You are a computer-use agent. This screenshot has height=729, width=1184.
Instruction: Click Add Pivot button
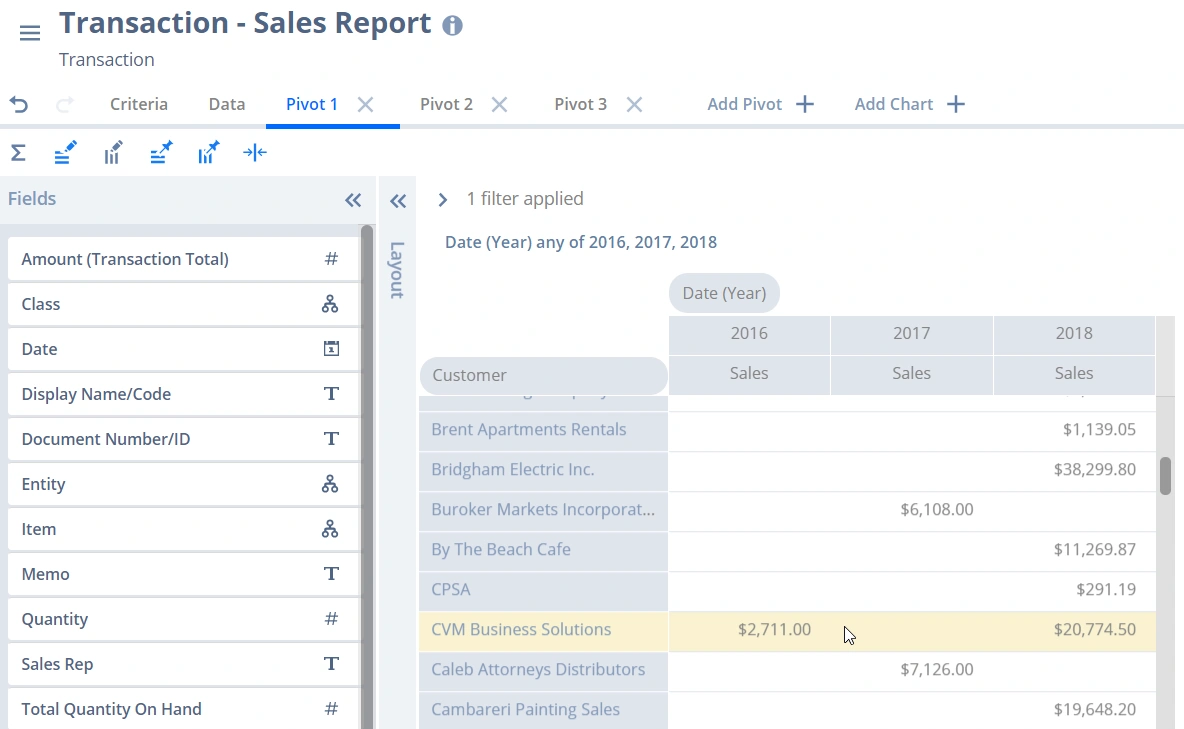[760, 104]
